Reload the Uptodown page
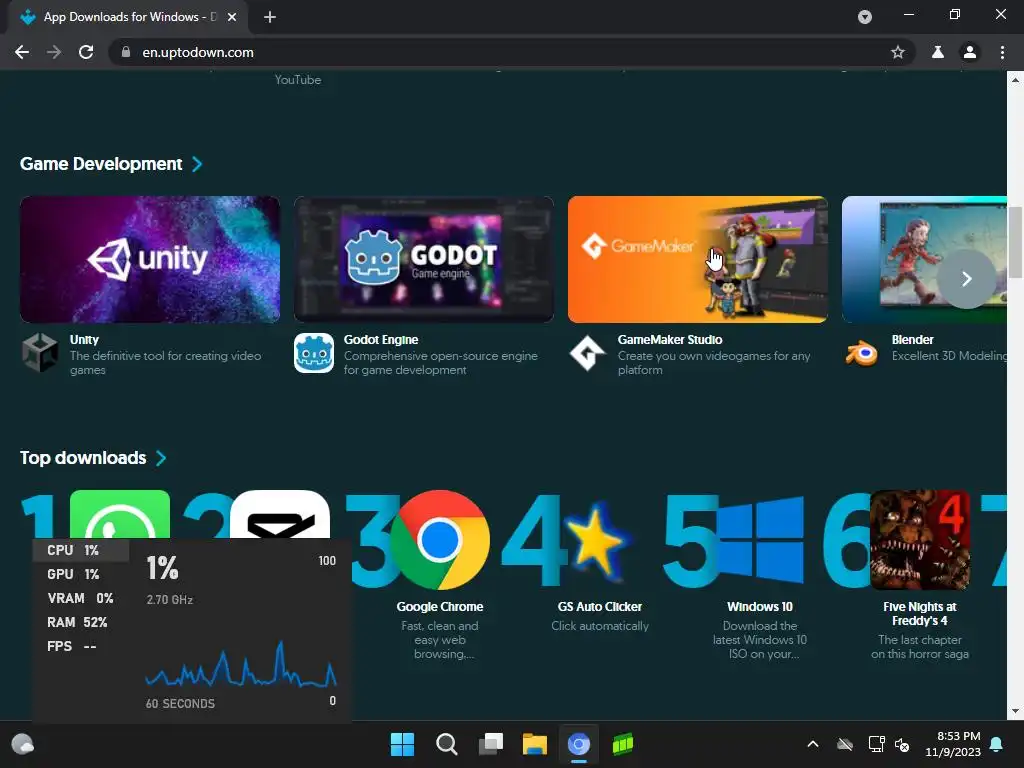1024x768 pixels. pos(86,52)
